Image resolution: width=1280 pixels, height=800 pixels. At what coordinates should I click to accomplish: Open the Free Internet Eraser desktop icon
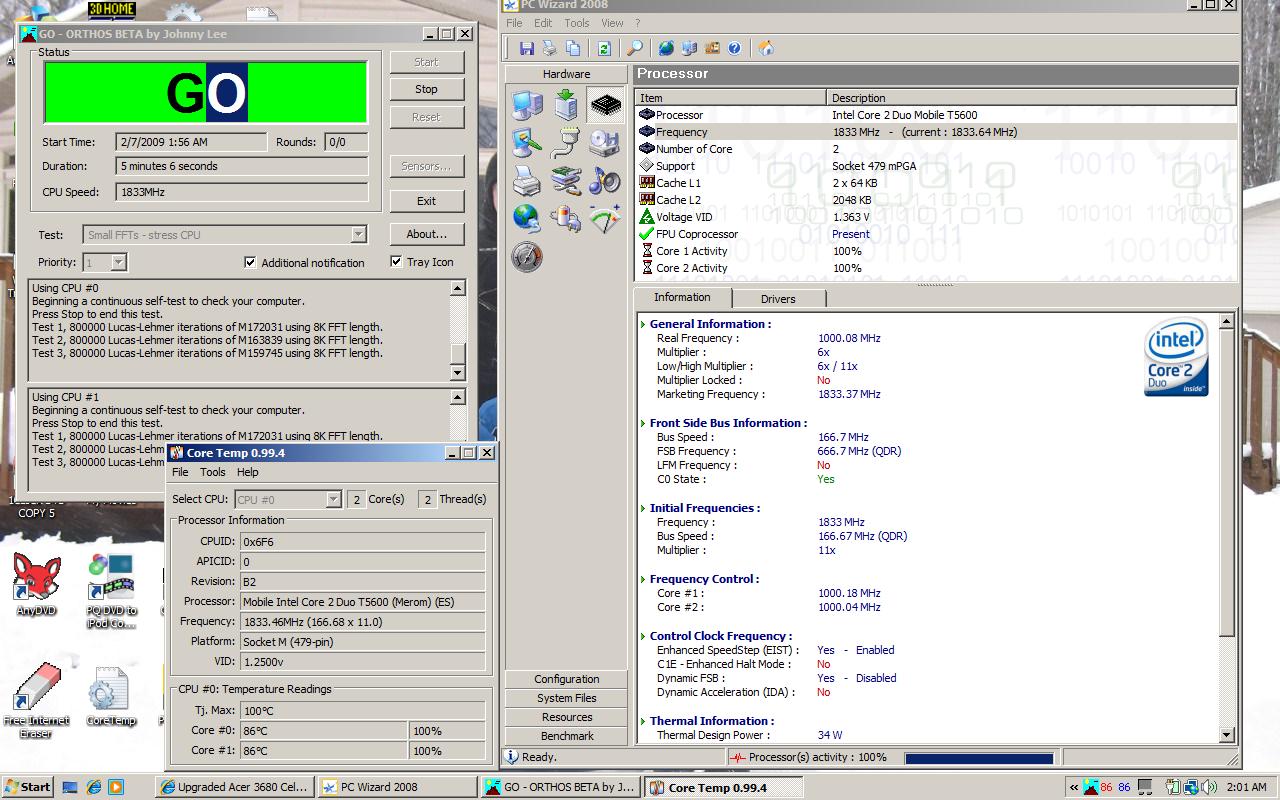[x=36, y=700]
